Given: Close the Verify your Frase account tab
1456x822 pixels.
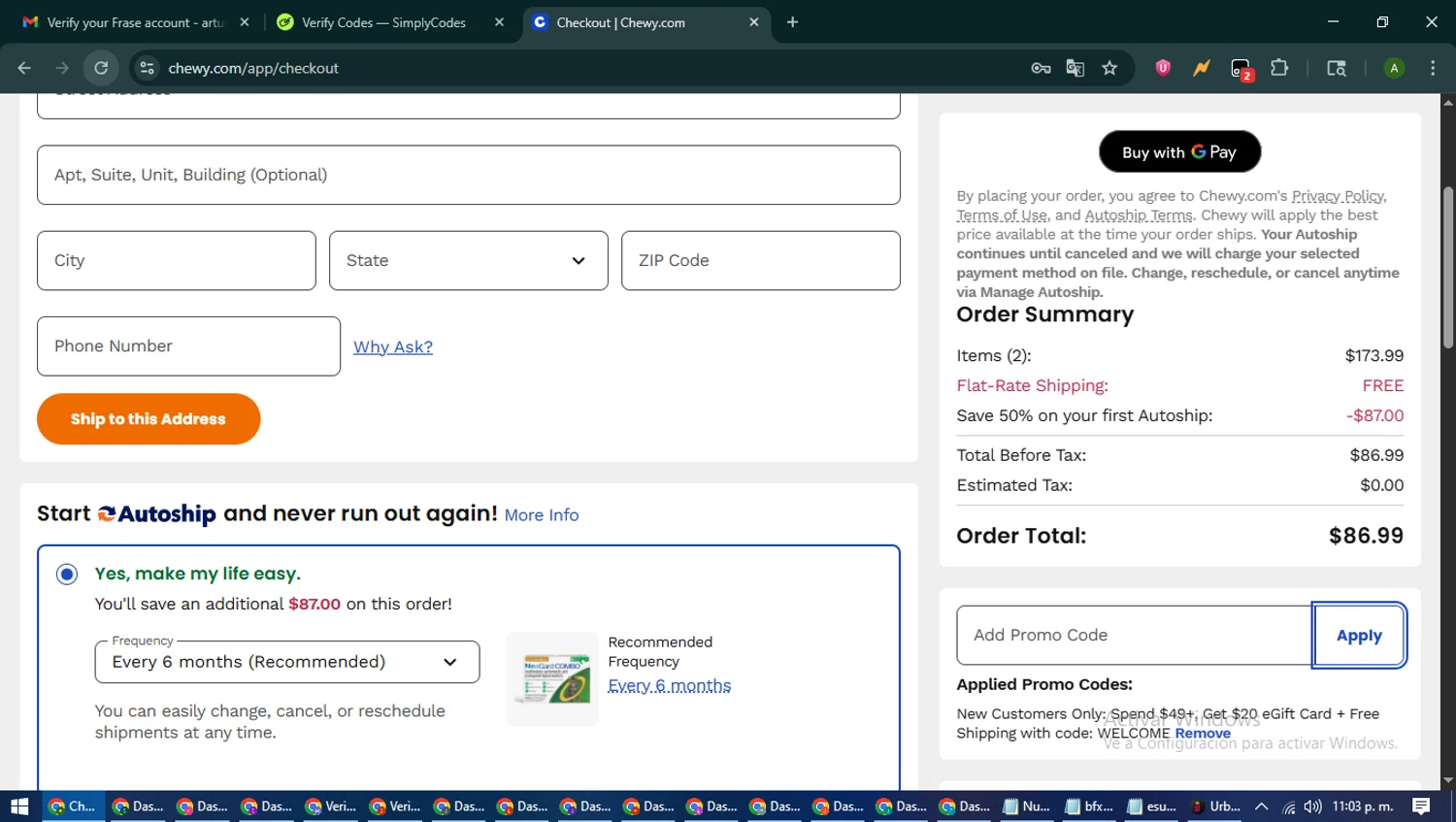Looking at the screenshot, I should pos(245,22).
